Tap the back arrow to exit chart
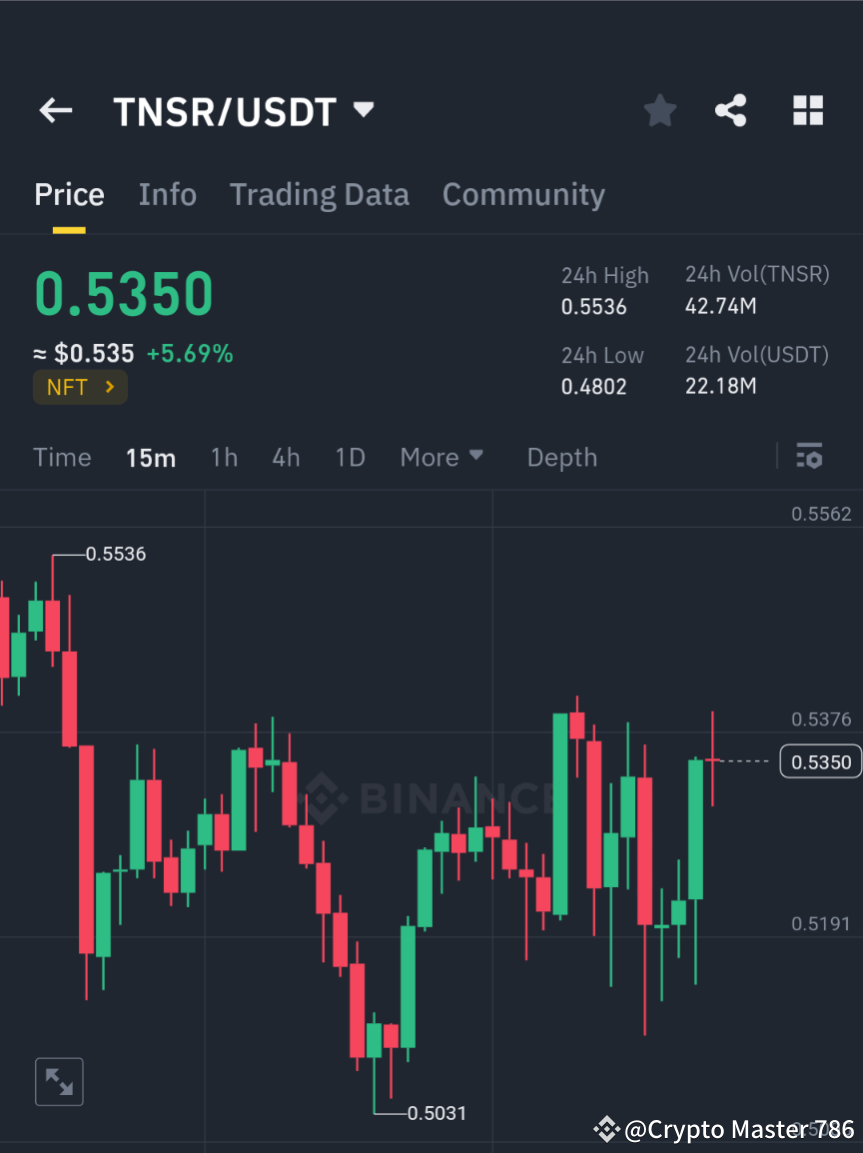863x1153 pixels. pos(55,111)
